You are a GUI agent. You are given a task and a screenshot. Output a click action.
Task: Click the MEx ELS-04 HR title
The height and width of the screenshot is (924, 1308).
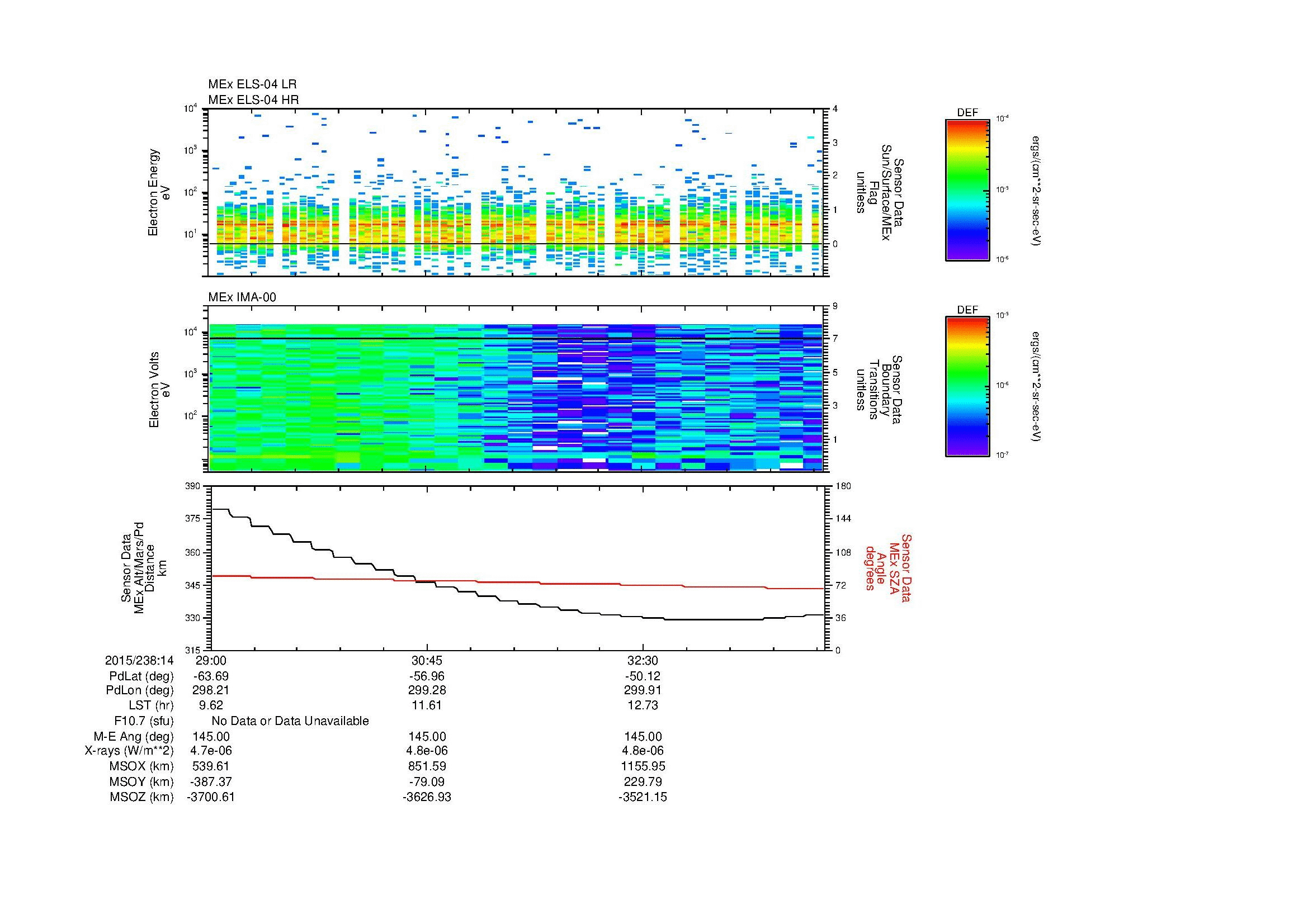[253, 99]
